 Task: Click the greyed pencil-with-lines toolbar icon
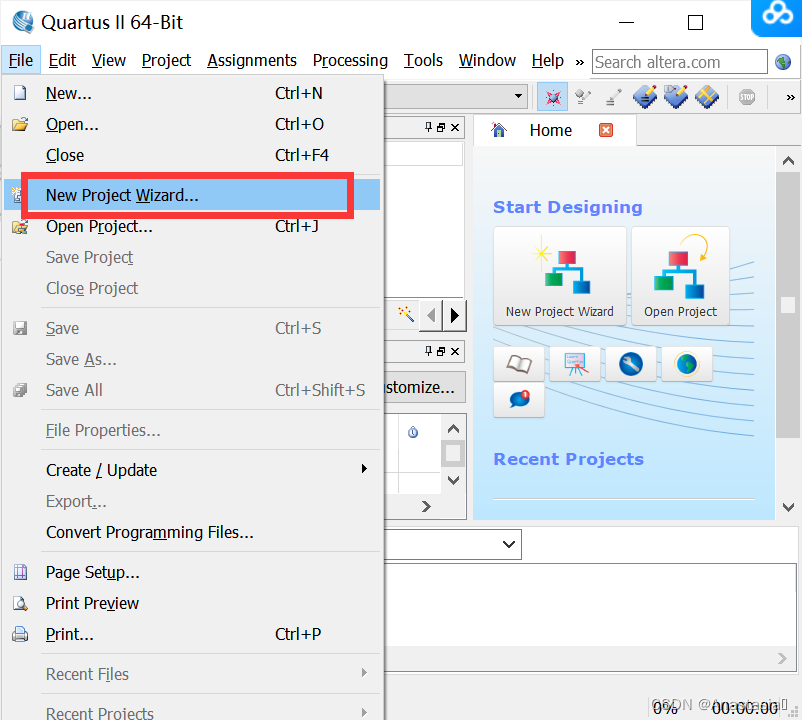coord(613,97)
